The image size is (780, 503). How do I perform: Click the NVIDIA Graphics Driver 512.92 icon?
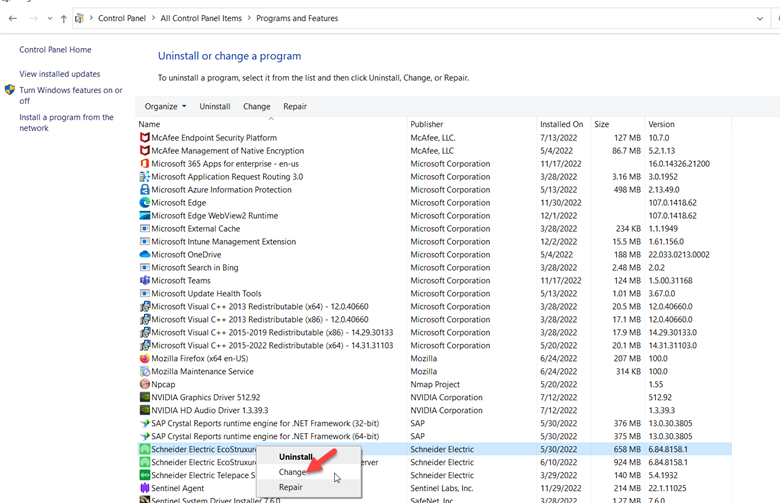(144, 397)
